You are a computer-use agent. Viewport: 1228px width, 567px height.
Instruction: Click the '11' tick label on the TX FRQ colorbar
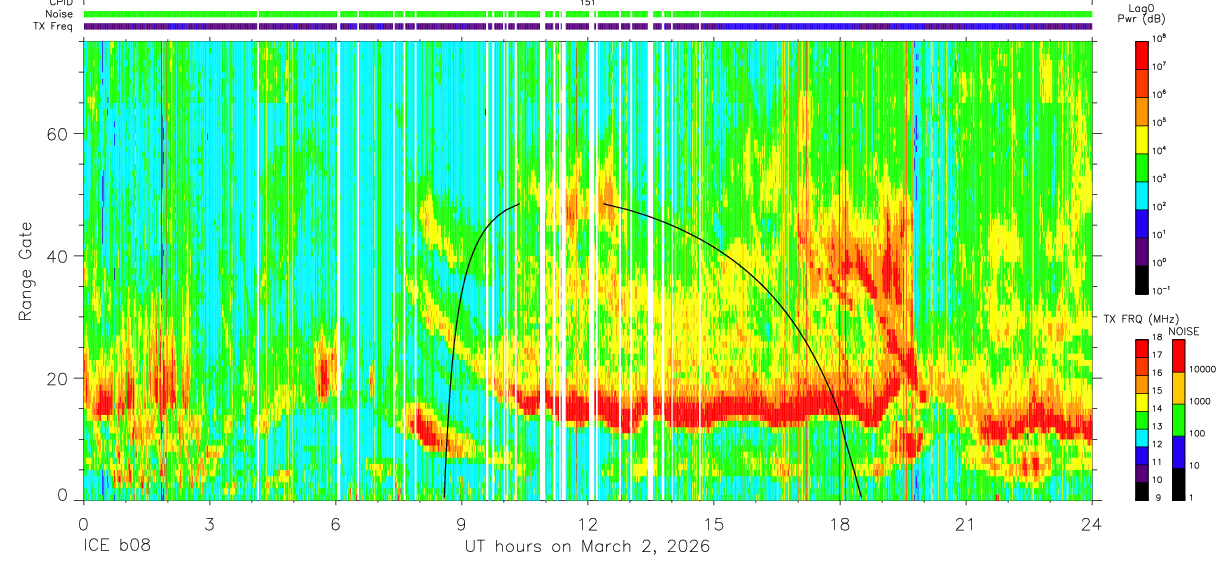[x=1157, y=463]
